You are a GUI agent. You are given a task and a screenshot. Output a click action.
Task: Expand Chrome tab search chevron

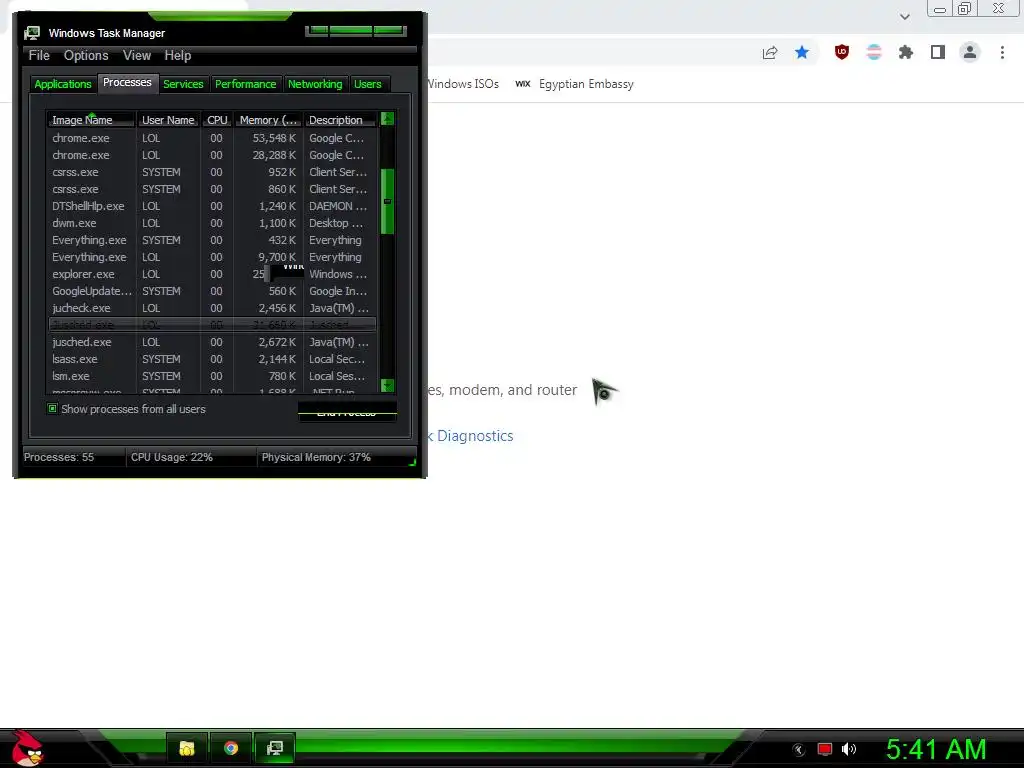tap(904, 17)
